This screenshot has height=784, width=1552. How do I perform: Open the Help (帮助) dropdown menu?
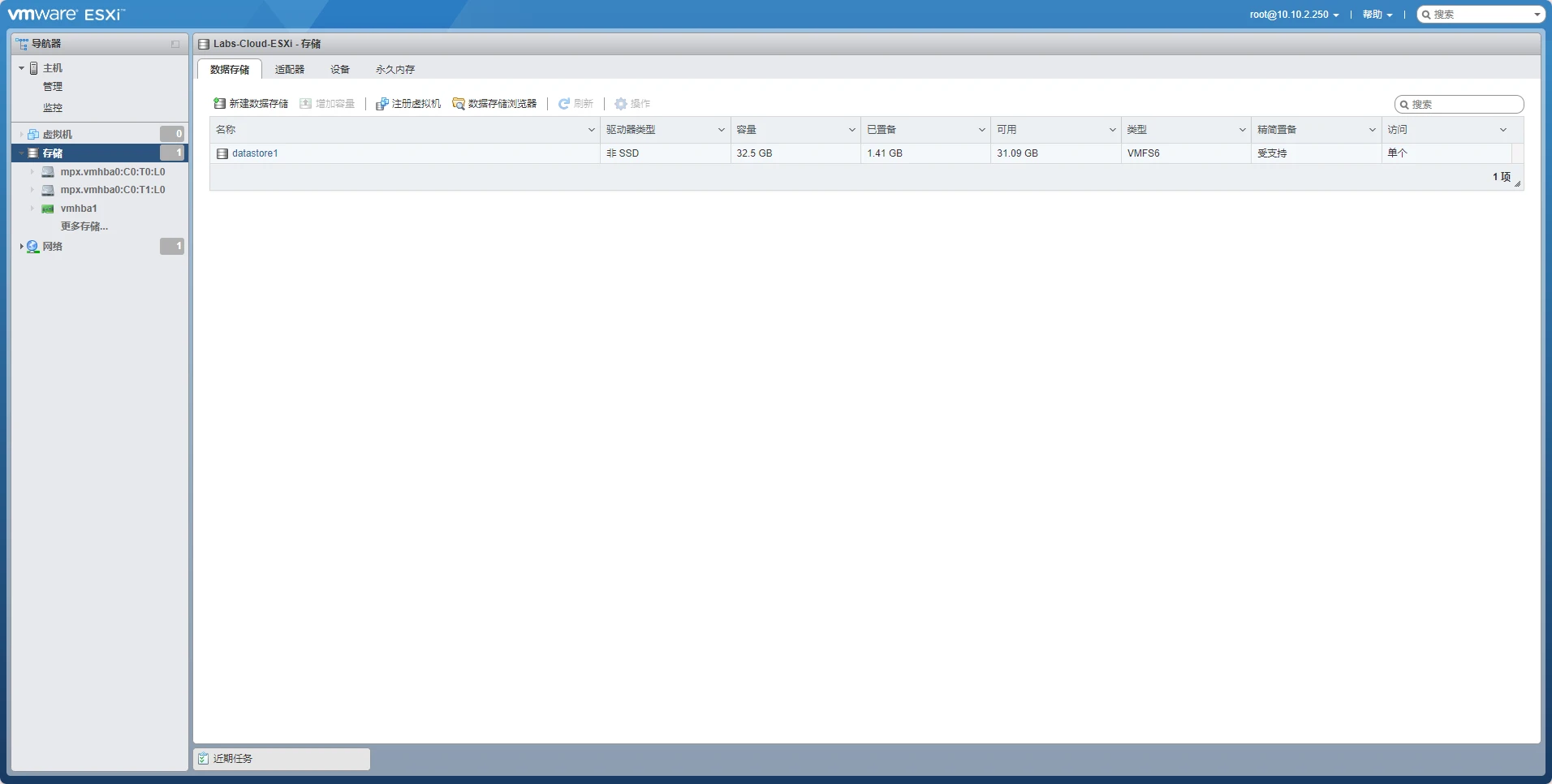pos(1377,15)
